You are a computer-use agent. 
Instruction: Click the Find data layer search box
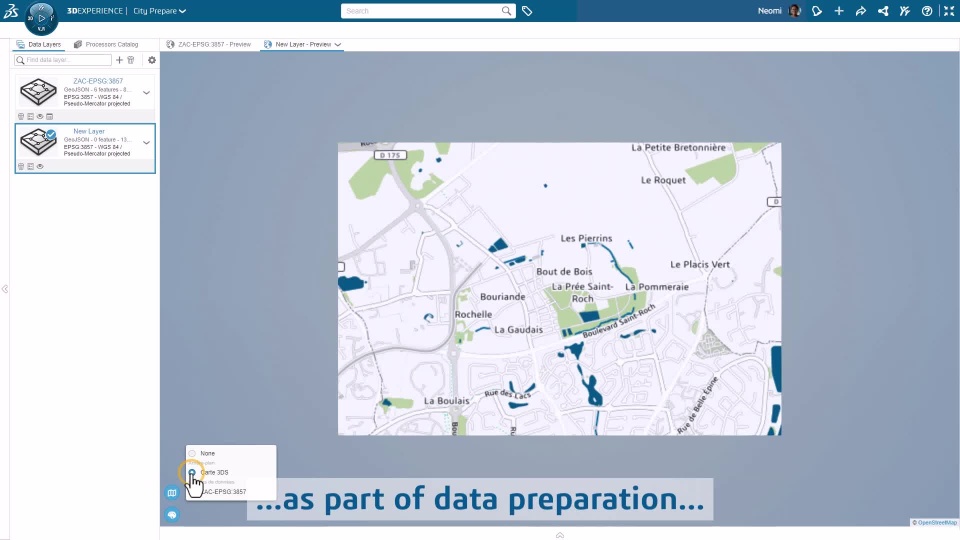pos(63,60)
